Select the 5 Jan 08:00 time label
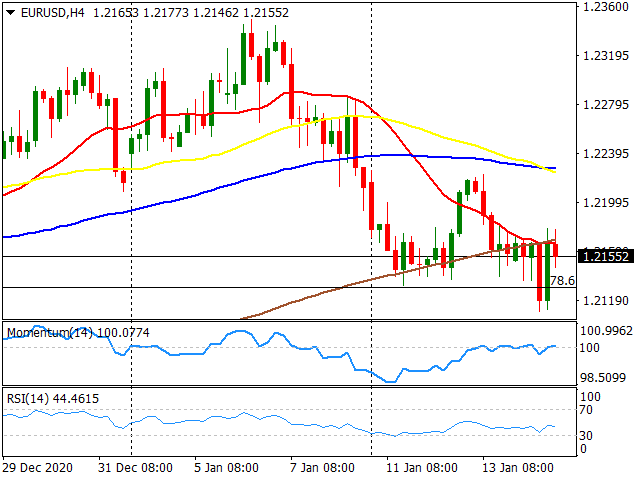Viewport: 640px width, 480px height. click(229, 467)
